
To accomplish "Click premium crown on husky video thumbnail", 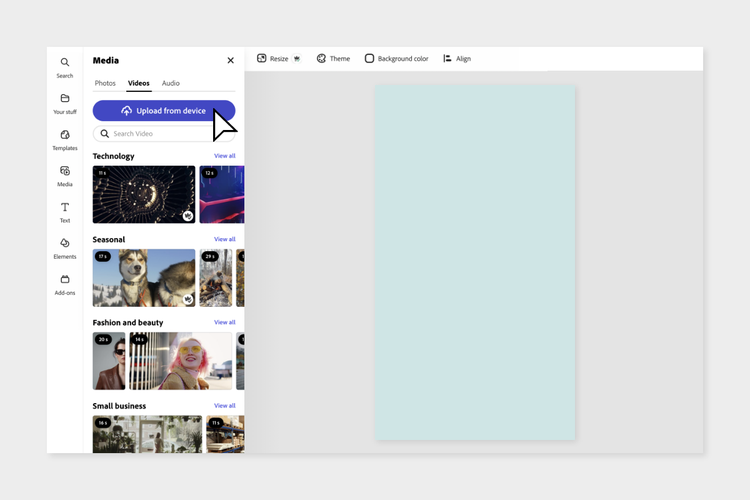I will (188, 299).
